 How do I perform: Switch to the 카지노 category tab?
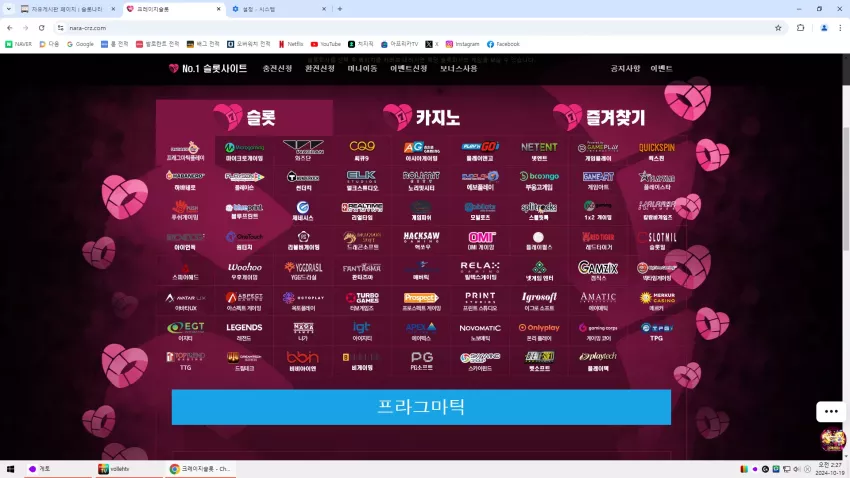pyautogui.click(x=421, y=118)
